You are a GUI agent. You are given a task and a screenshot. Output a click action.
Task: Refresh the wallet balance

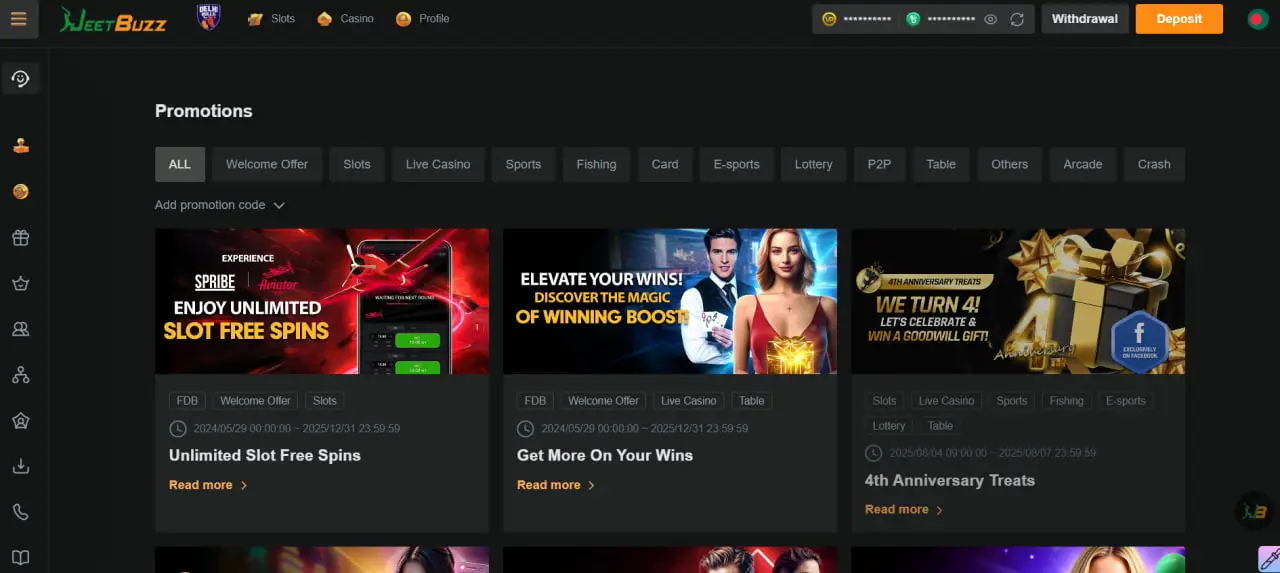pyautogui.click(x=1017, y=19)
